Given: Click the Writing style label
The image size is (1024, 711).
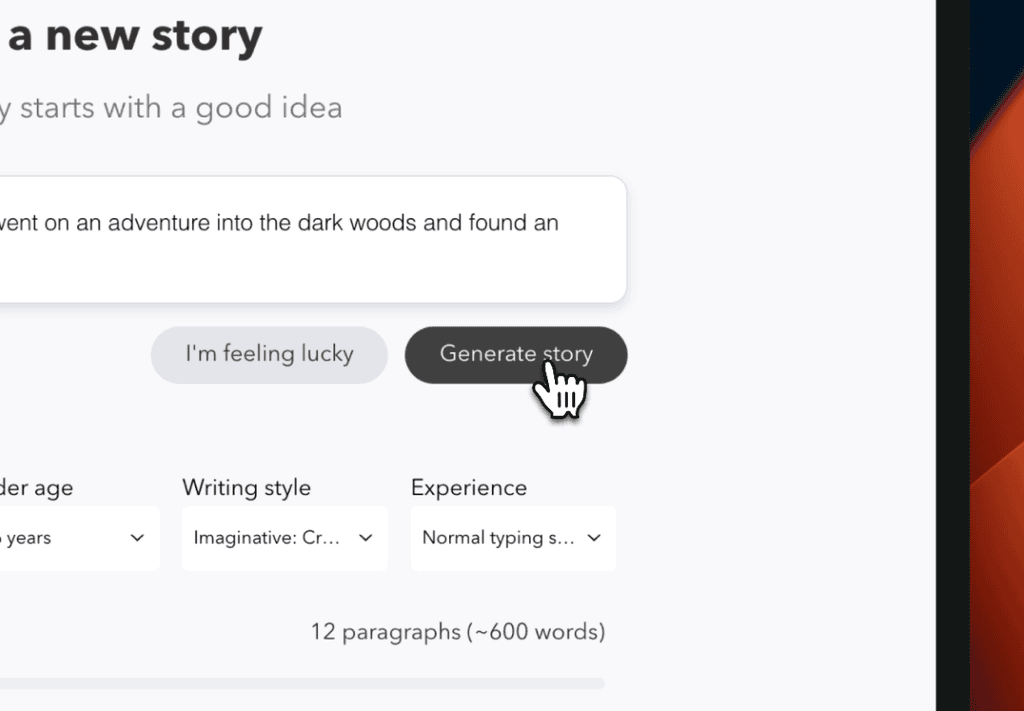Looking at the screenshot, I should click(246, 487).
